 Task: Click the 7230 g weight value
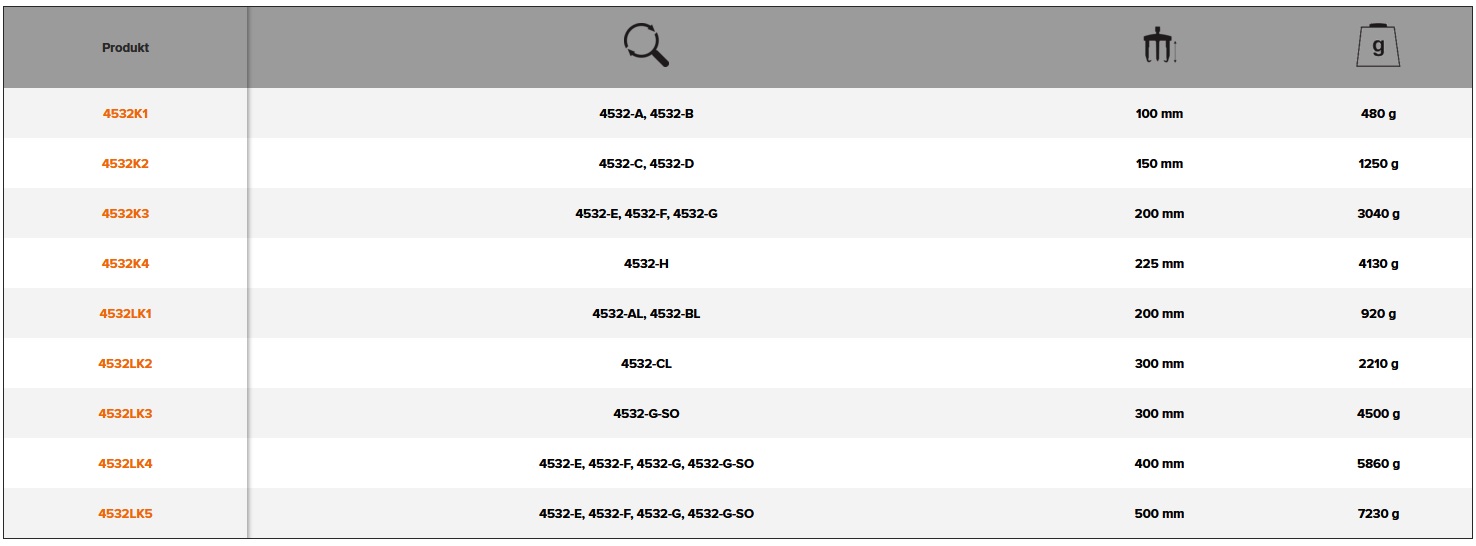coord(1378,514)
